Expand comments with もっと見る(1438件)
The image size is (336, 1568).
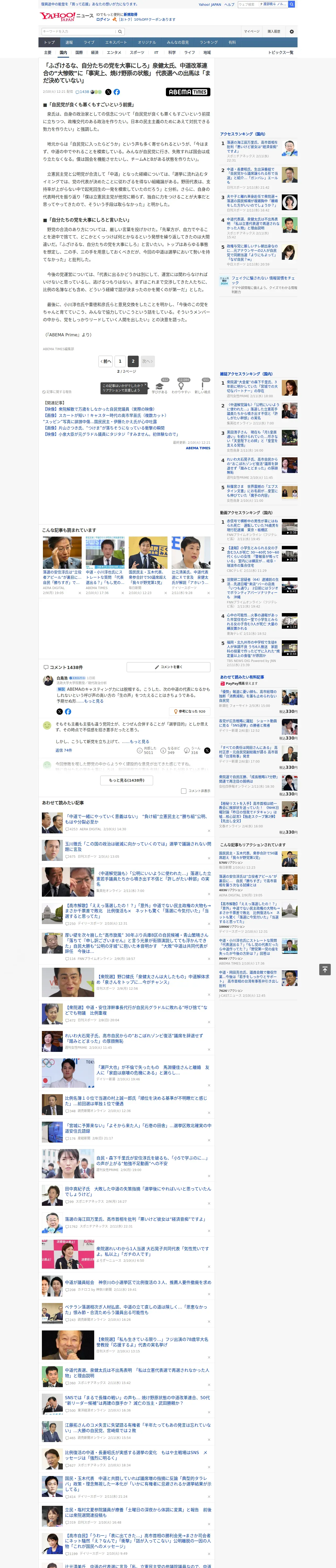tap(127, 780)
